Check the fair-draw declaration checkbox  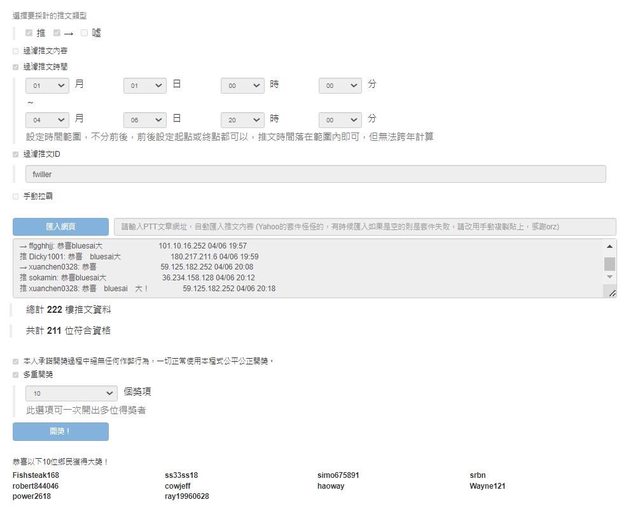click(x=15, y=360)
